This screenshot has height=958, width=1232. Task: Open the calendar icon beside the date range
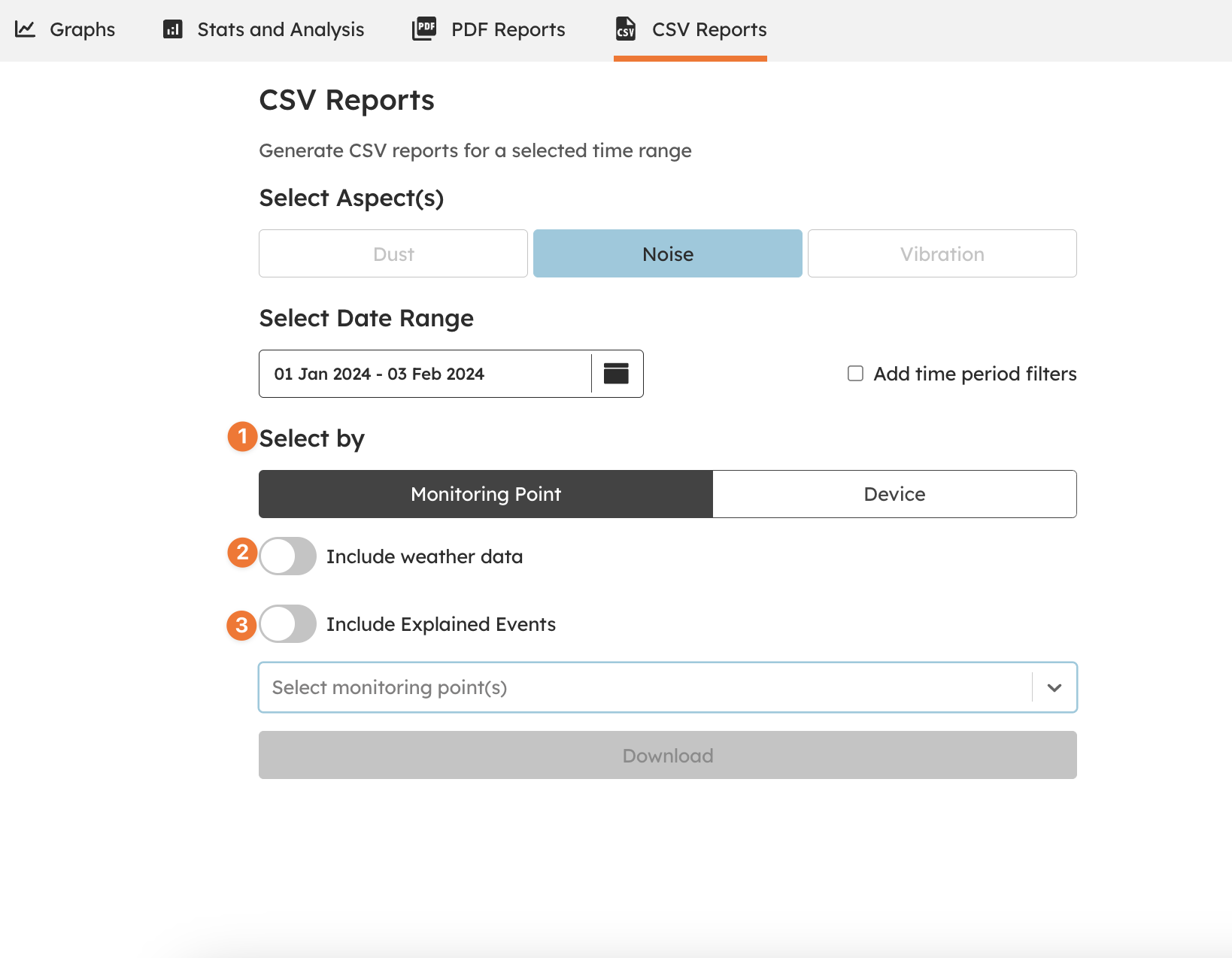pos(615,373)
